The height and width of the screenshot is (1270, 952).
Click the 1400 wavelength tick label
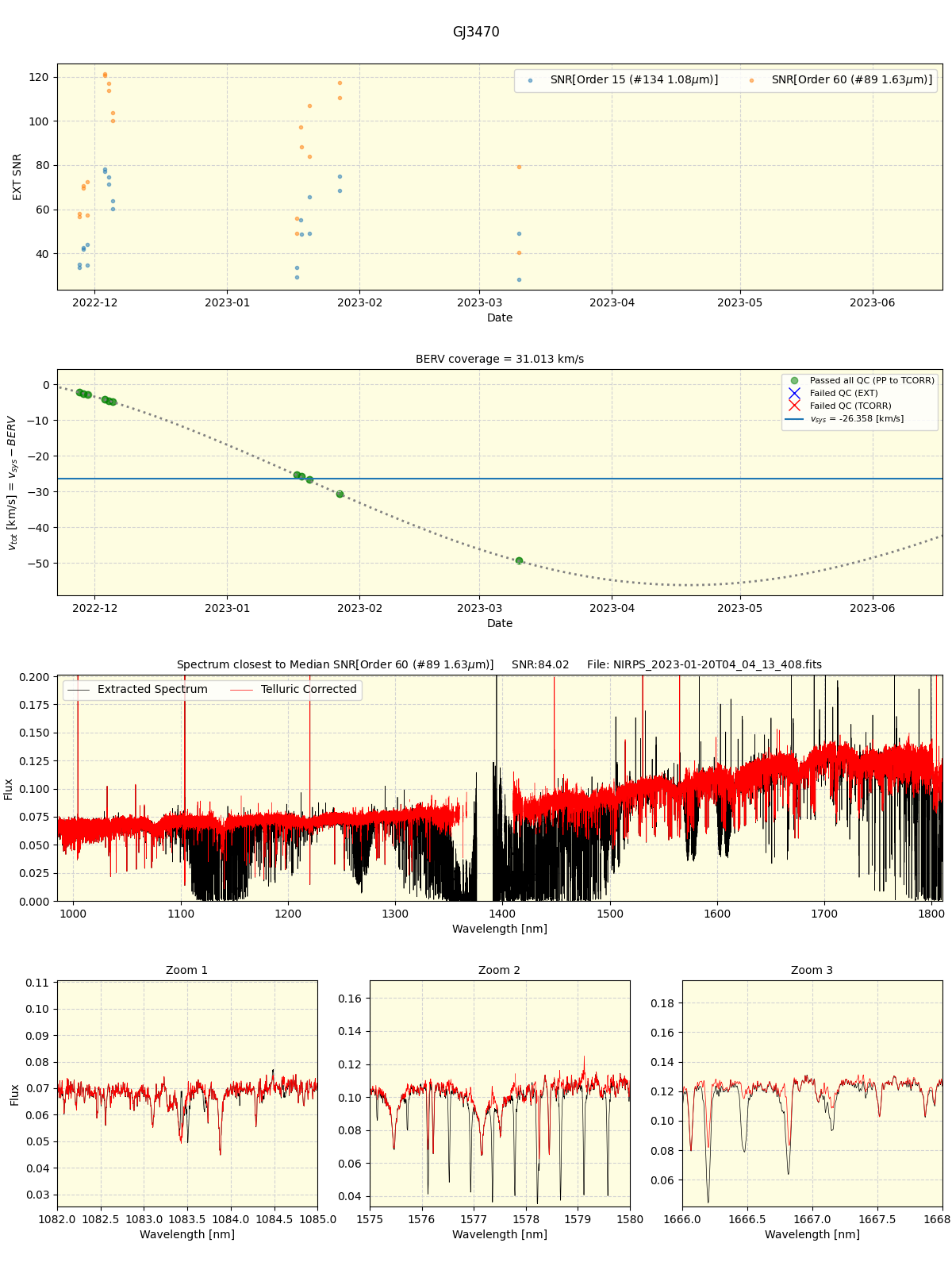(503, 914)
